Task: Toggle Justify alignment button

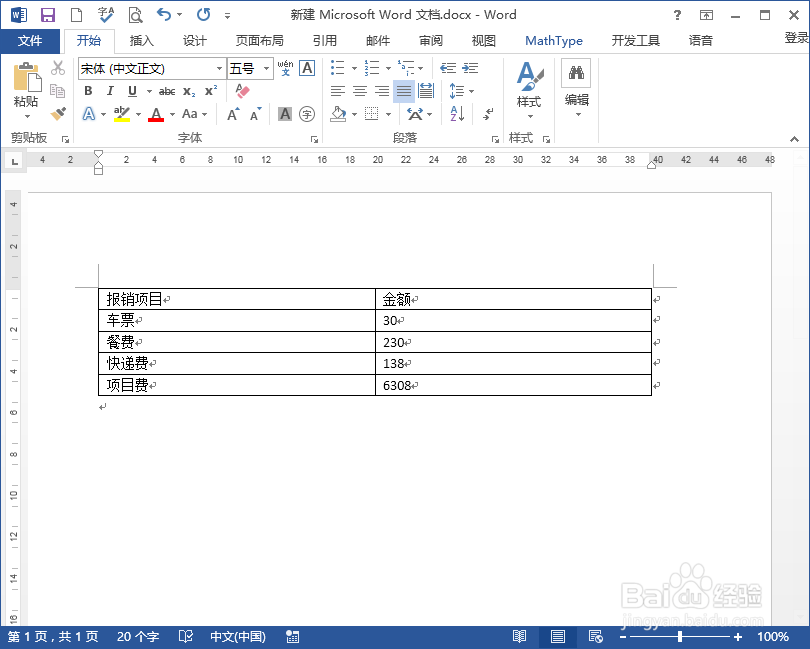Action: coord(404,91)
